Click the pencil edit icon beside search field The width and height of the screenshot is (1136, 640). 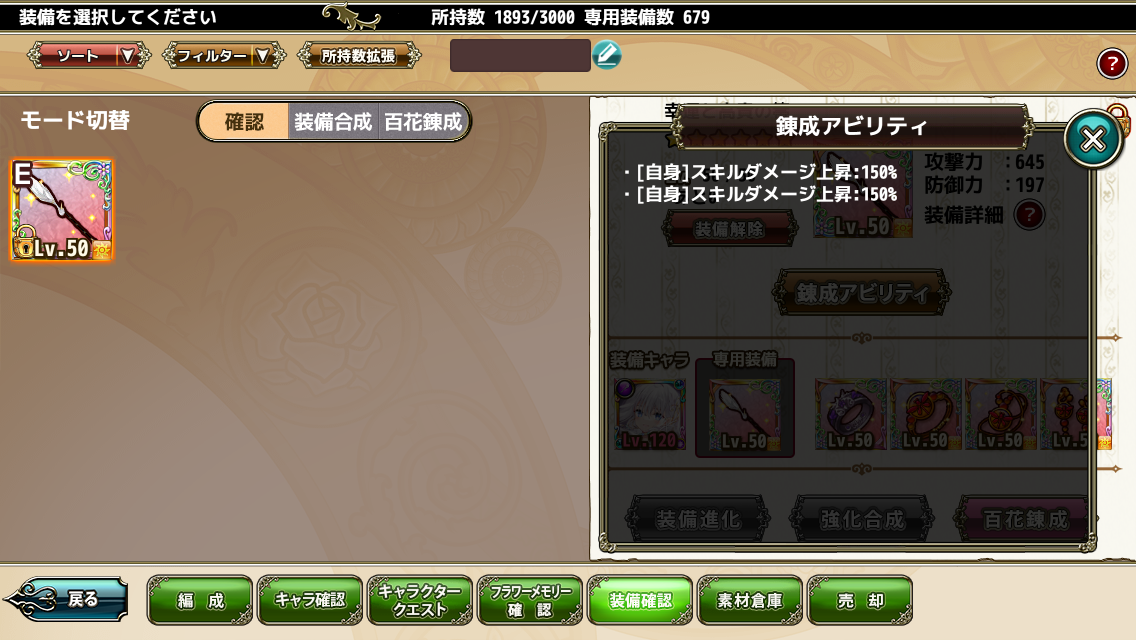coord(606,55)
